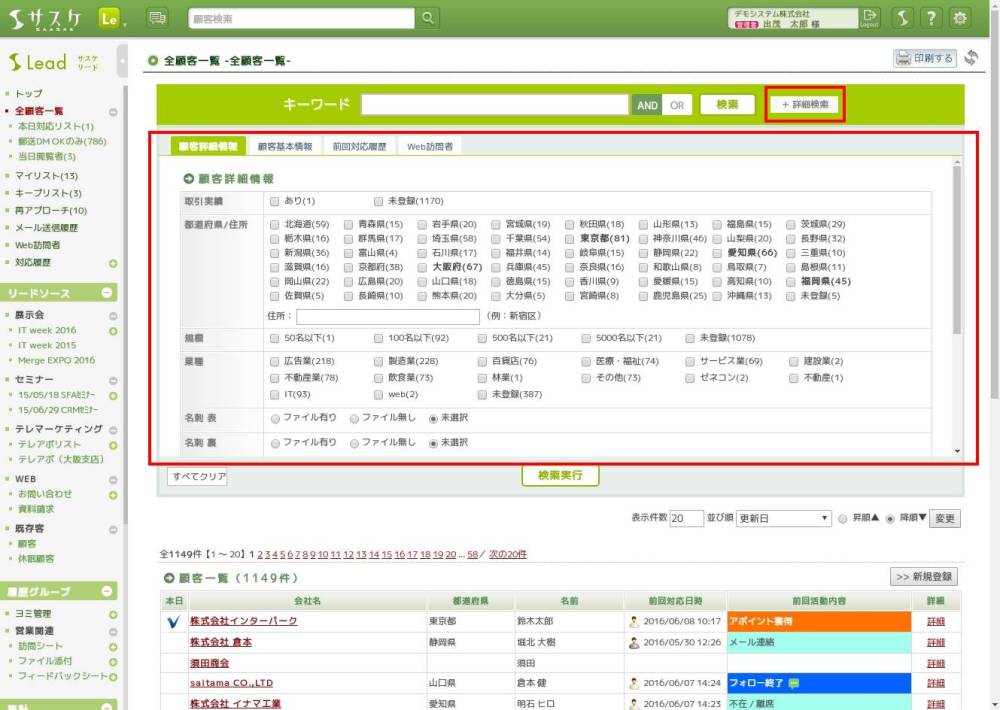Collapse the リードソース sidebar section
This screenshot has width=1000, height=710.
[113, 293]
